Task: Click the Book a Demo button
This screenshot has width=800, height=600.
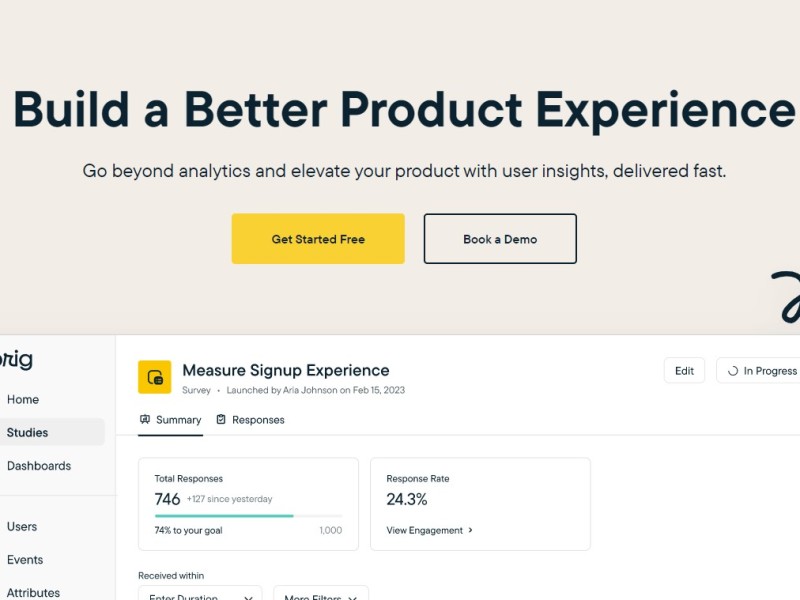Action: 500,239
